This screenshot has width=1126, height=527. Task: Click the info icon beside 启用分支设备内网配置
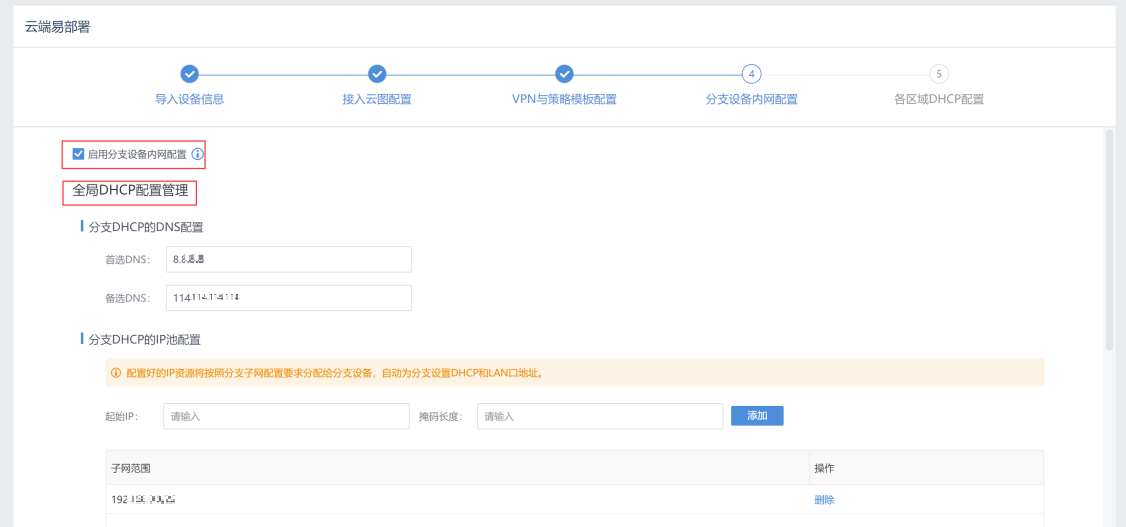pos(197,154)
